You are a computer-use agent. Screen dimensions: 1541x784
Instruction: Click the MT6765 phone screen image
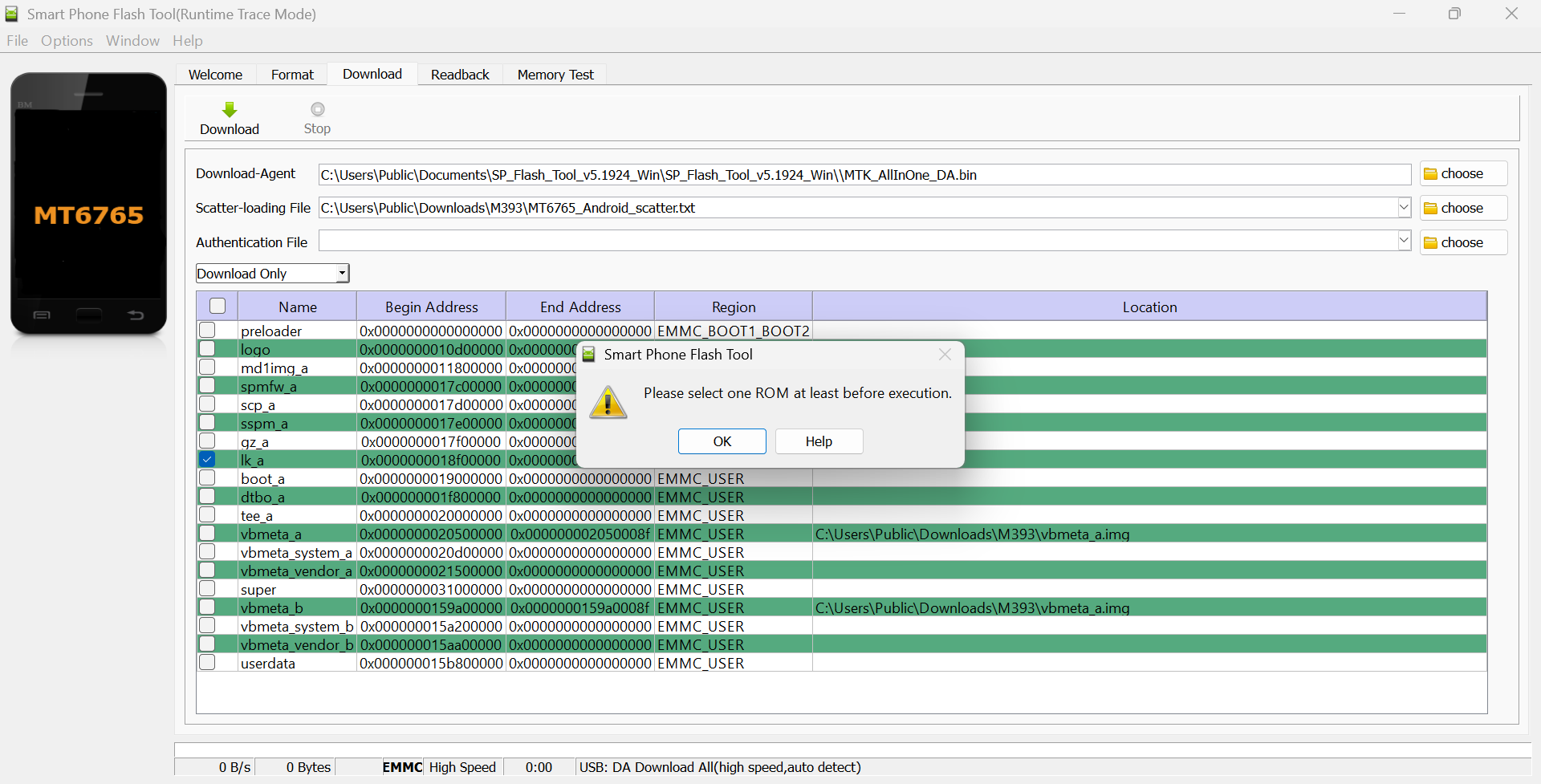pyautogui.click(x=89, y=204)
